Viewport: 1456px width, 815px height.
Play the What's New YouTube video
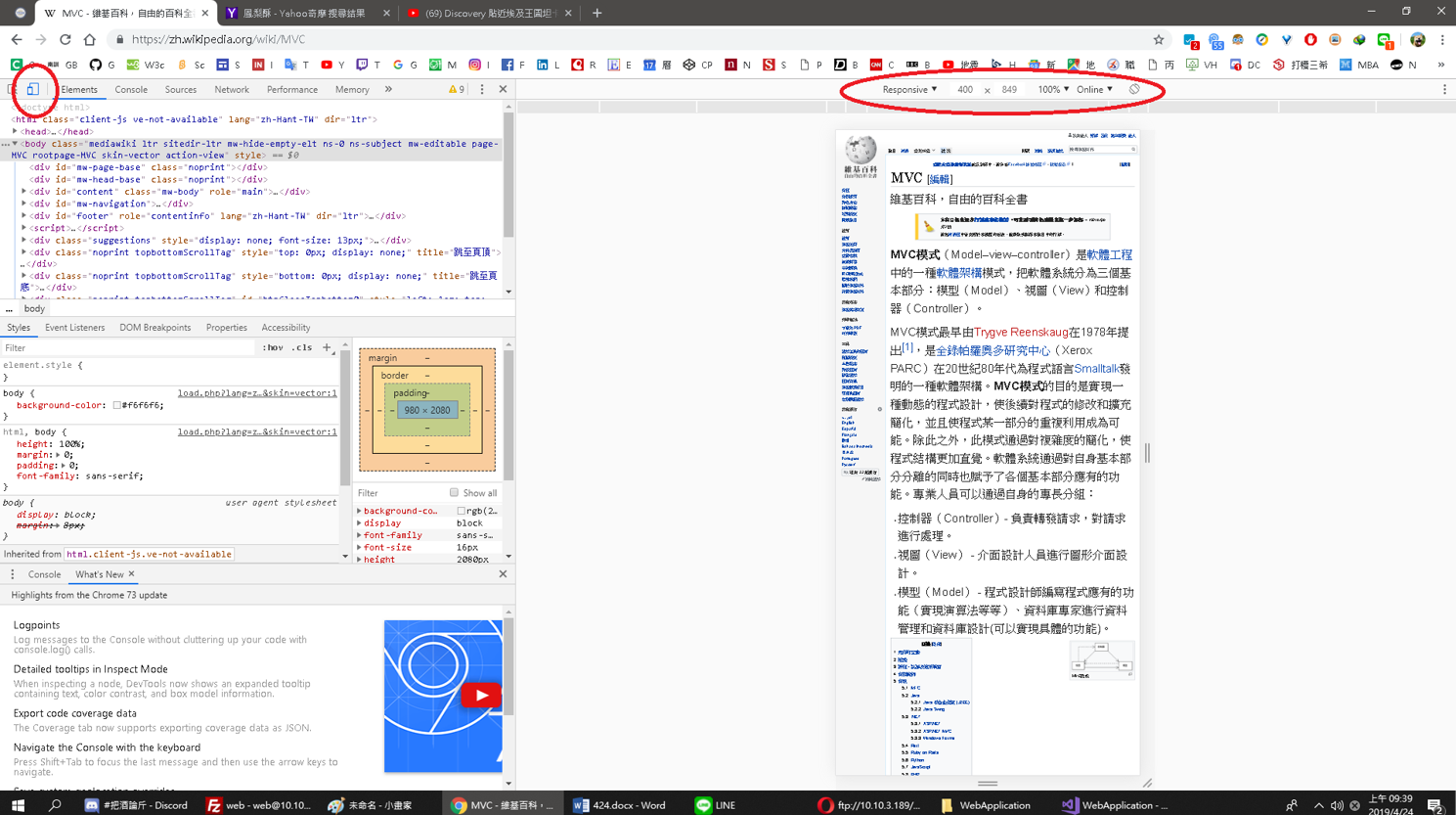(x=480, y=695)
